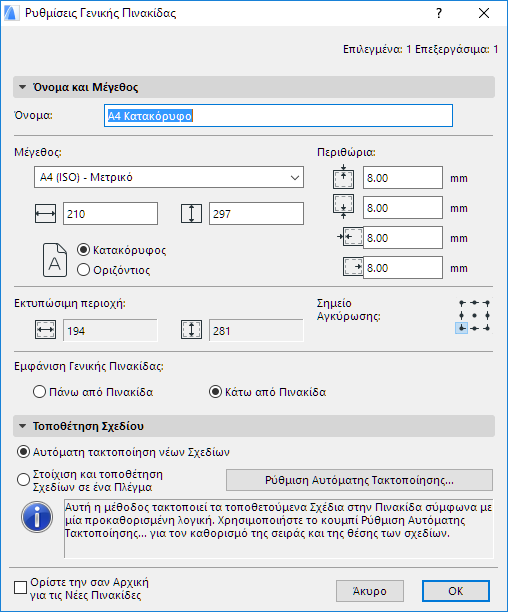
Task: Select bottom-left anchor point
Action: pos(462,328)
